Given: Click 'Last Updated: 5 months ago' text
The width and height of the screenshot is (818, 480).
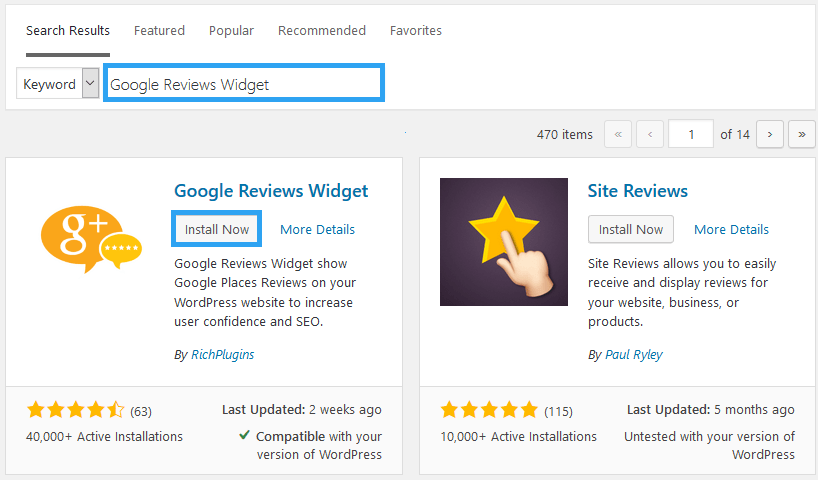Looking at the screenshot, I should (711, 410).
